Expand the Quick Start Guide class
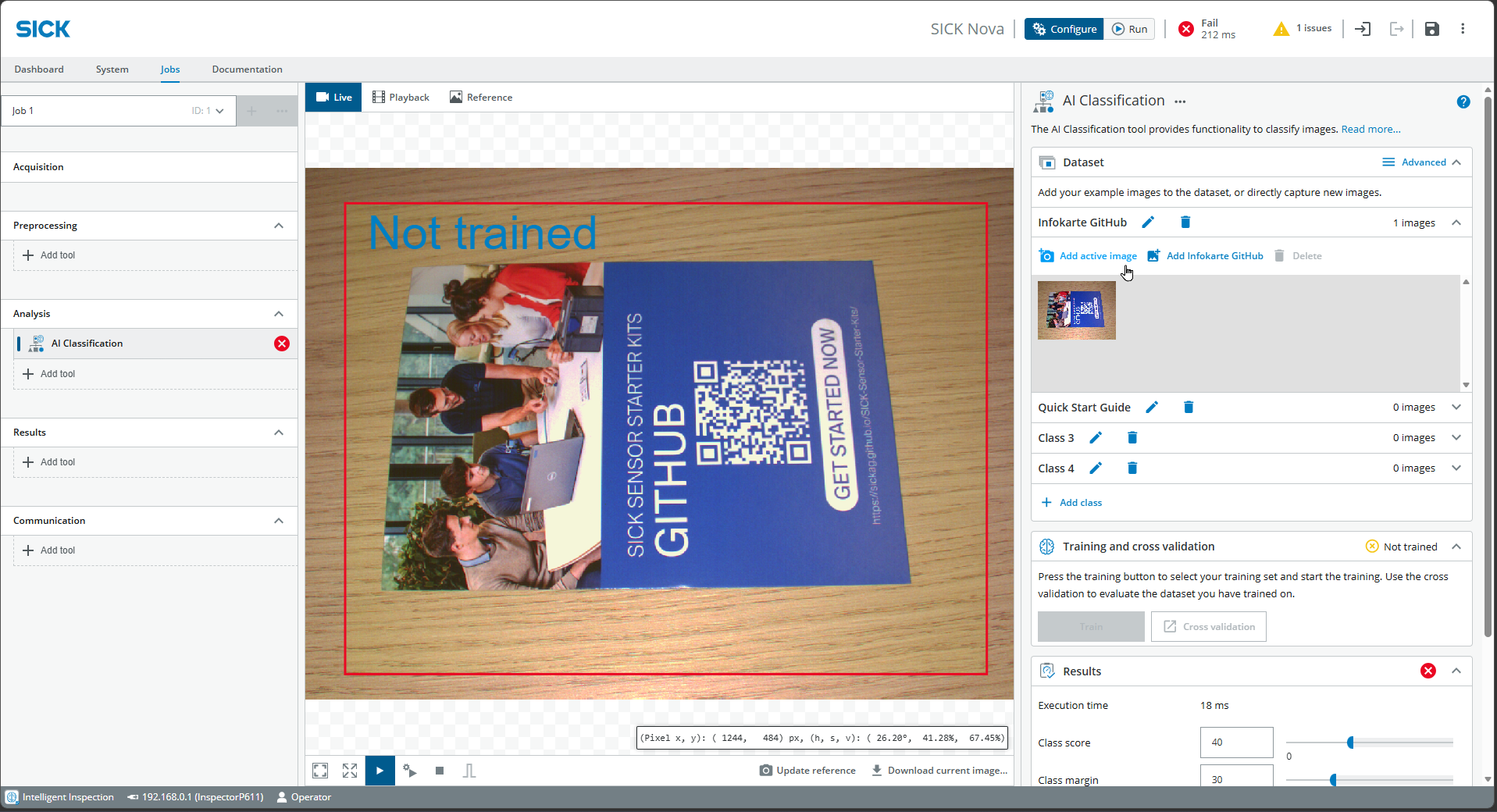This screenshot has width=1497, height=812. (x=1456, y=408)
